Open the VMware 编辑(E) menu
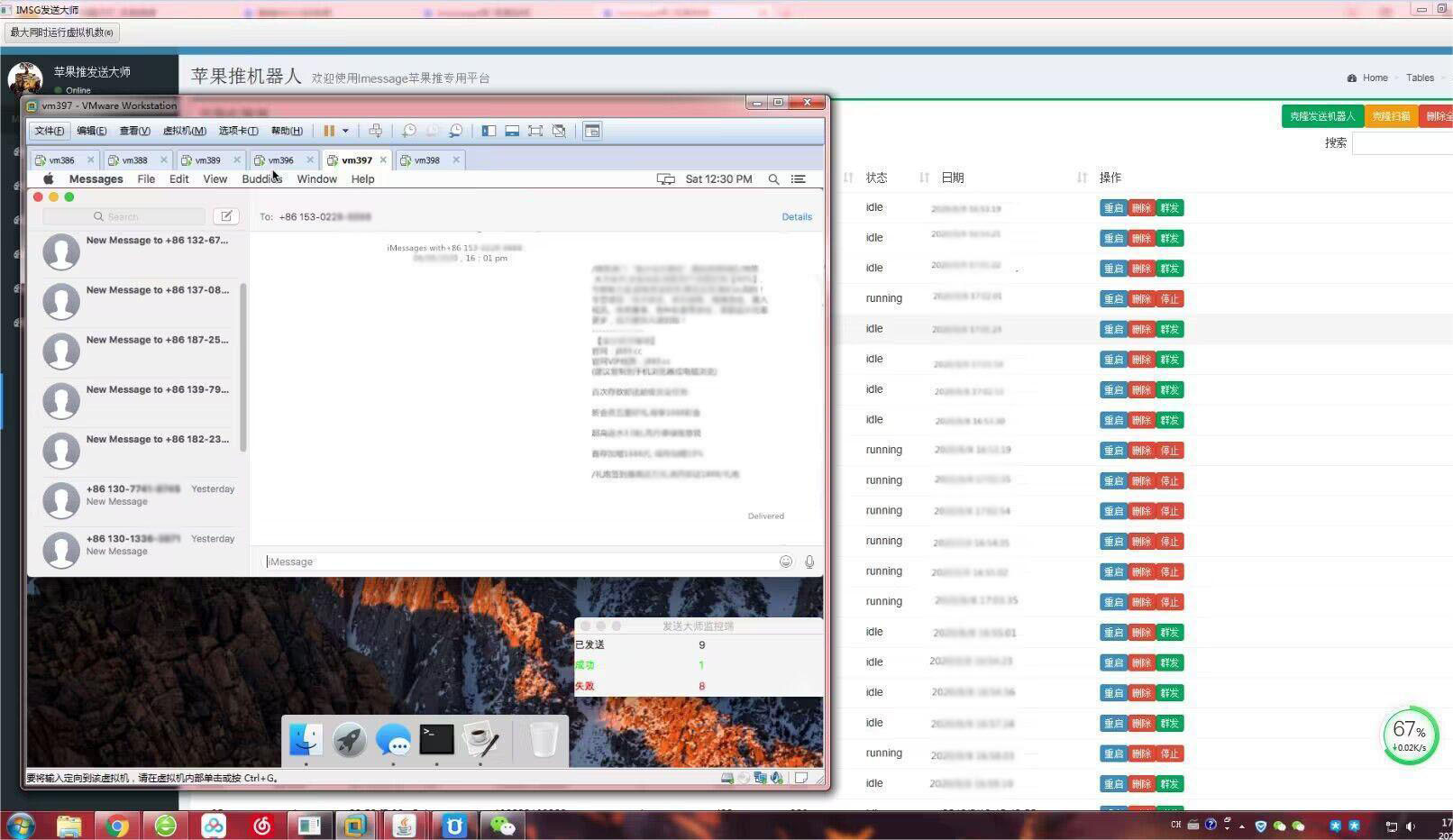Screen dimensions: 1453x840 pos(92,131)
